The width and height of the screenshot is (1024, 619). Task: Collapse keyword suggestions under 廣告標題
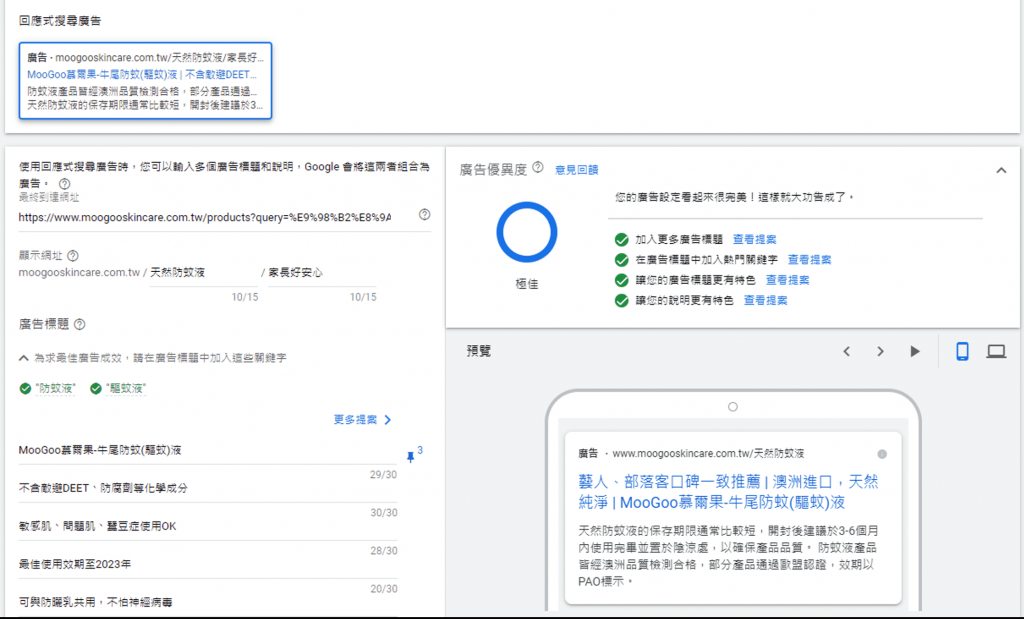tap(24, 358)
